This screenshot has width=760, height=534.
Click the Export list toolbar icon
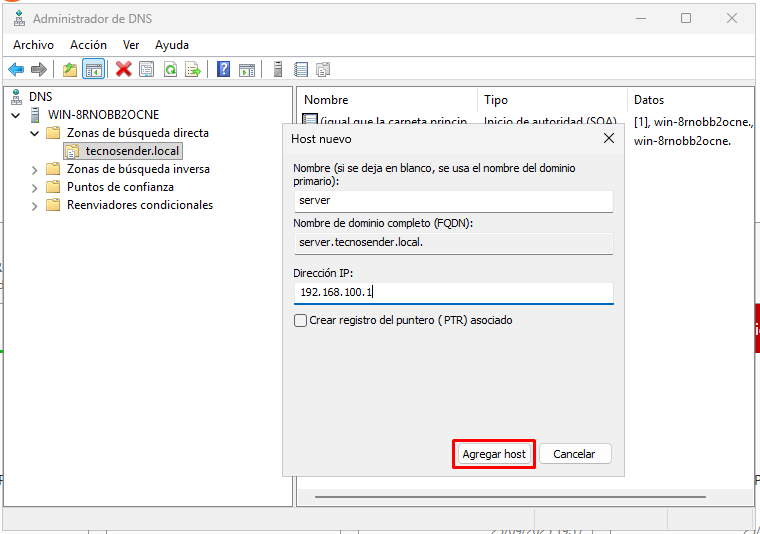click(193, 69)
